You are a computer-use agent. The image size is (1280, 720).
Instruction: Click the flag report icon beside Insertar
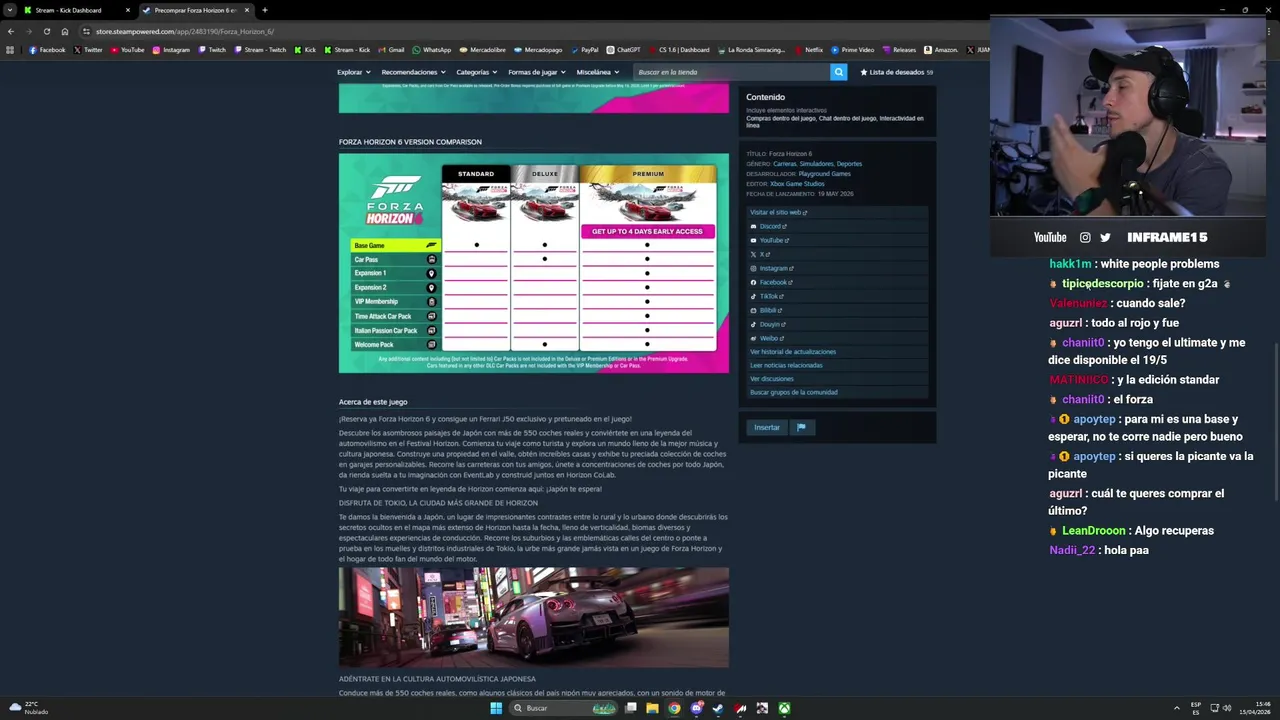[x=801, y=427]
